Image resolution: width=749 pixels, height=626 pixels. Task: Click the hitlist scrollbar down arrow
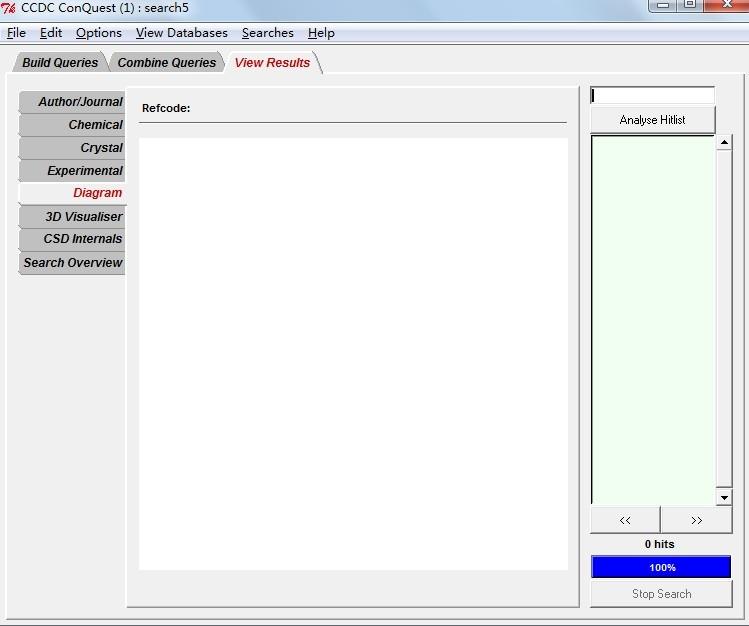point(724,498)
